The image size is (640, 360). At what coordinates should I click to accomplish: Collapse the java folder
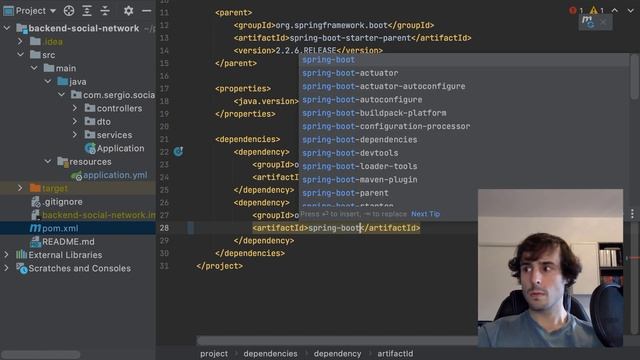48,82
